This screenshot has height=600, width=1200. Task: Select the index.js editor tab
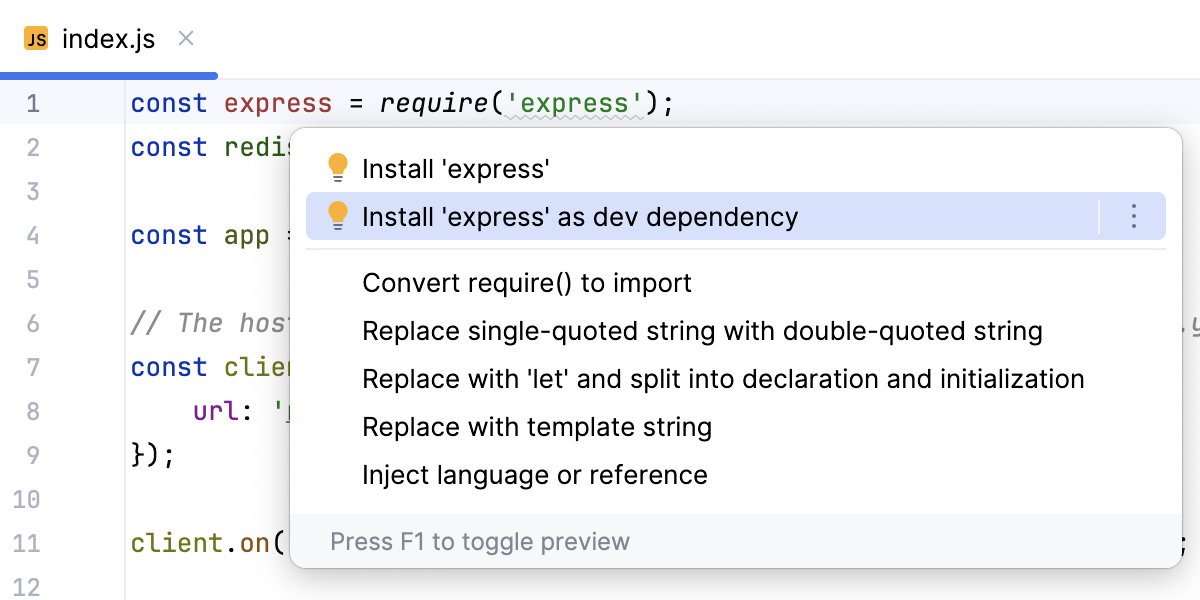tap(108, 39)
